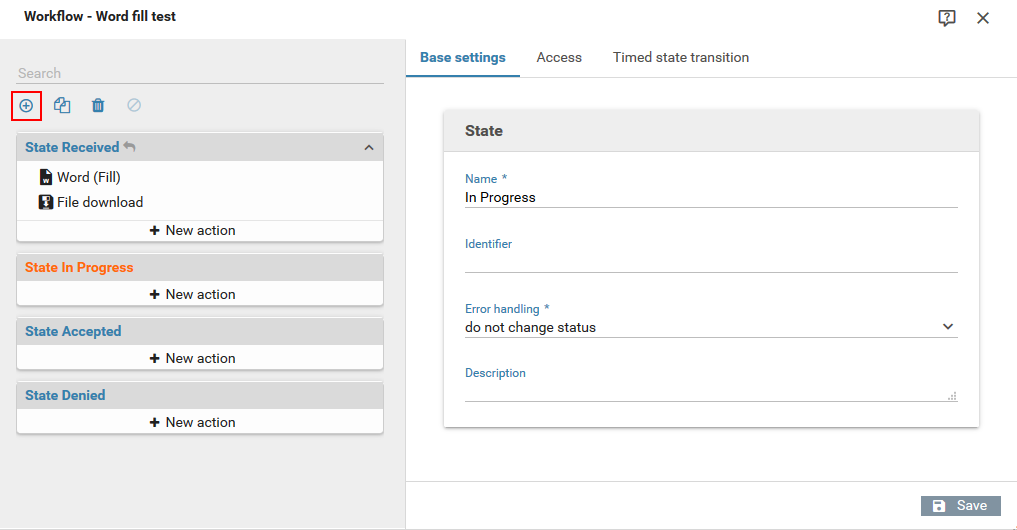The height and width of the screenshot is (530, 1017).
Task: Click the Word (Fill) action icon
Action: click(46, 177)
